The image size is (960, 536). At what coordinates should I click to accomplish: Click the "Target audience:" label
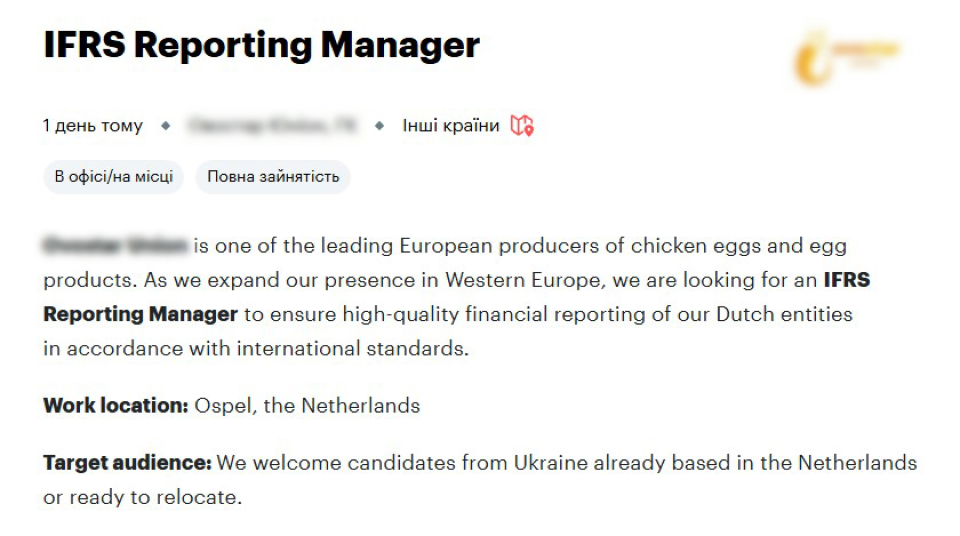click(127, 463)
